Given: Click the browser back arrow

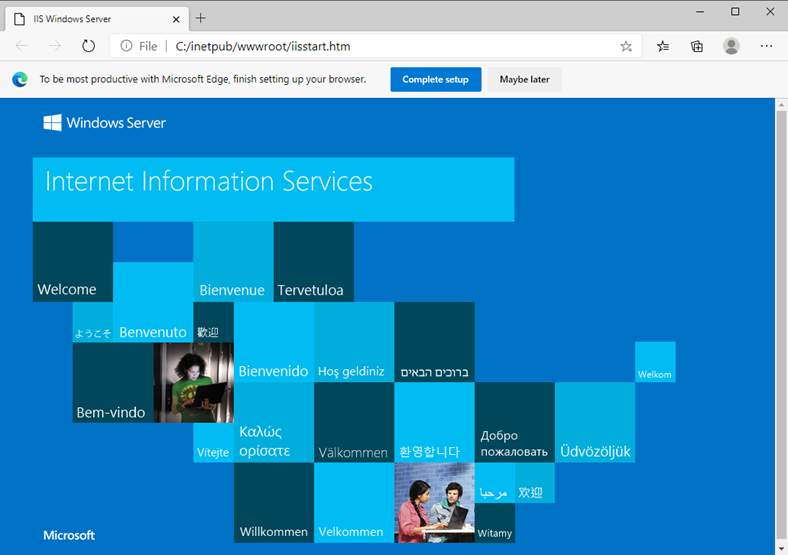Looking at the screenshot, I should pos(22,46).
